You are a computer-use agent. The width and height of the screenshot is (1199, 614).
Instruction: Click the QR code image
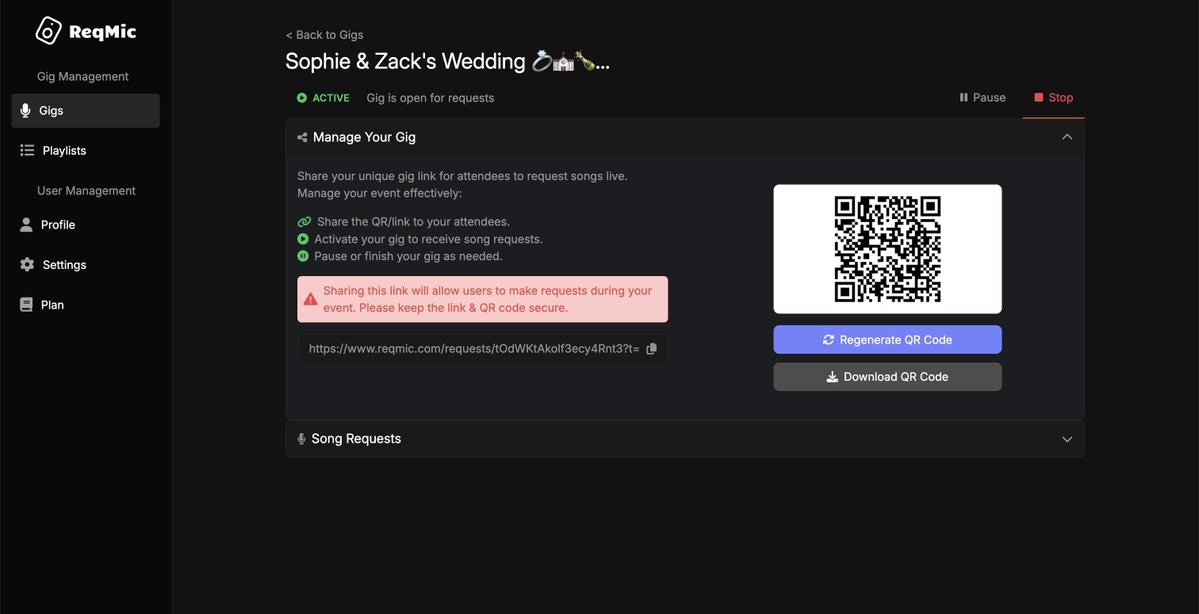(887, 249)
